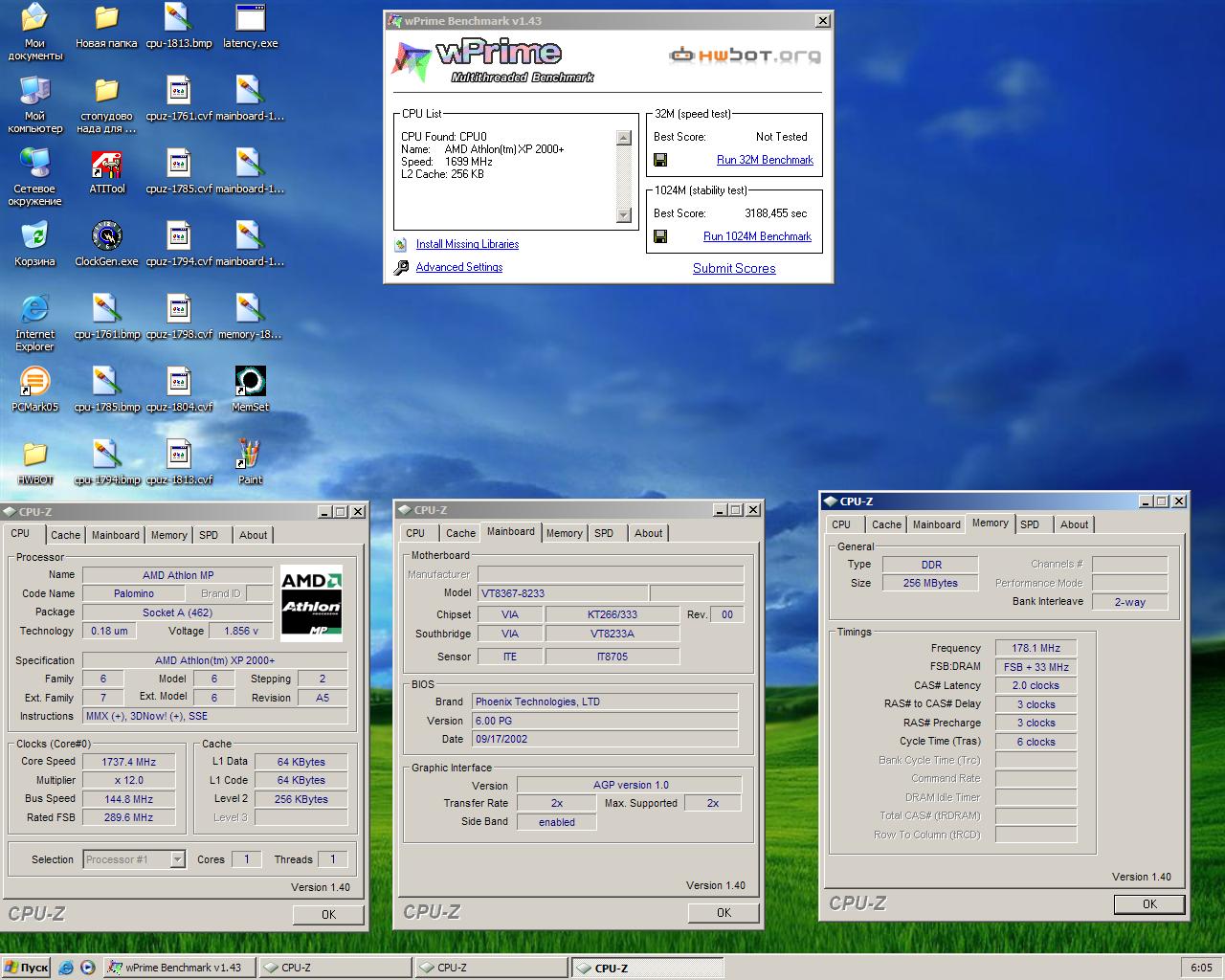Click the Advanced Settings magnifier icon in wPrime
This screenshot has width=1225, height=980.
coord(401,268)
